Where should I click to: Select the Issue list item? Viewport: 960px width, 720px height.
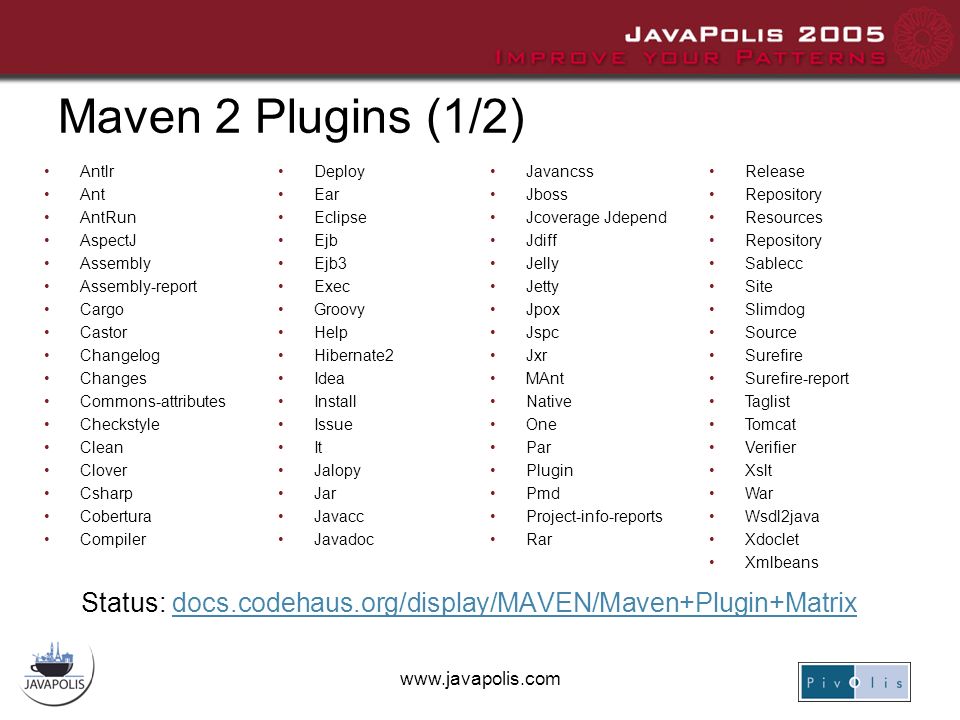coord(333,425)
